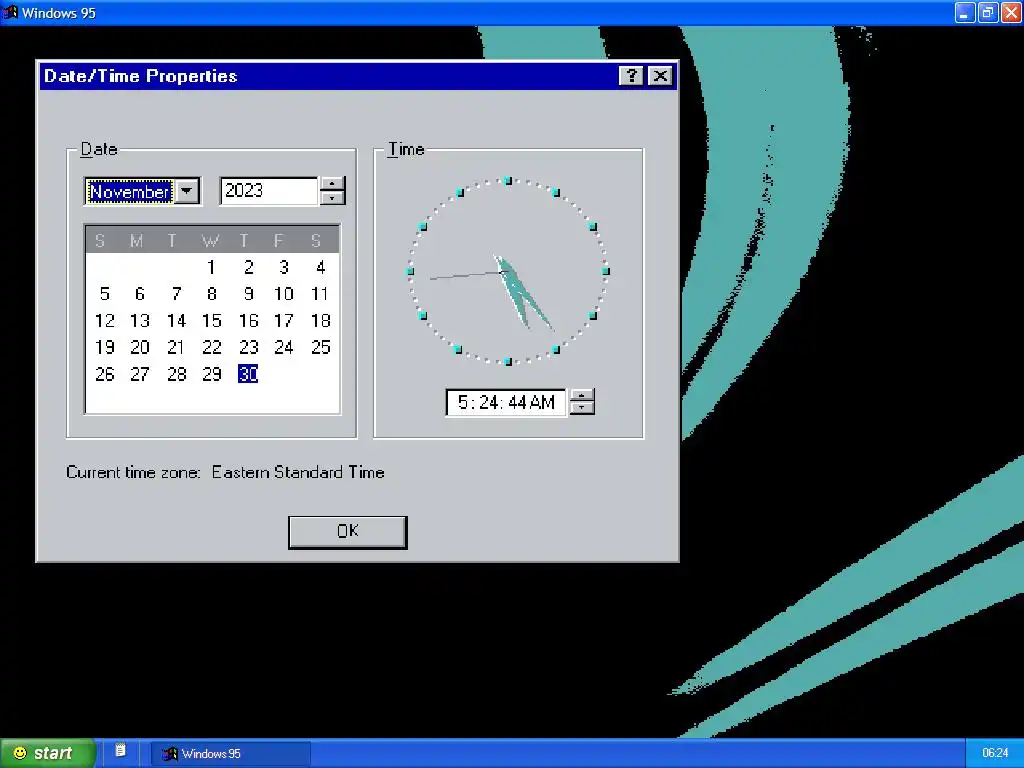Select day 23 in the calendar
The image size is (1024, 768).
tap(248, 347)
